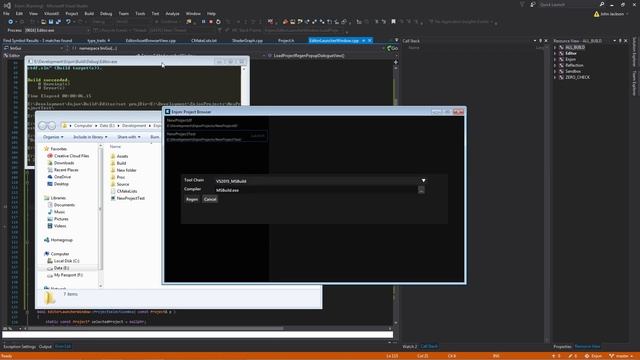Viewport: 640px width, 360px height.
Task: Click the Navigate Backward toolbar icon
Action: pos(10,22)
